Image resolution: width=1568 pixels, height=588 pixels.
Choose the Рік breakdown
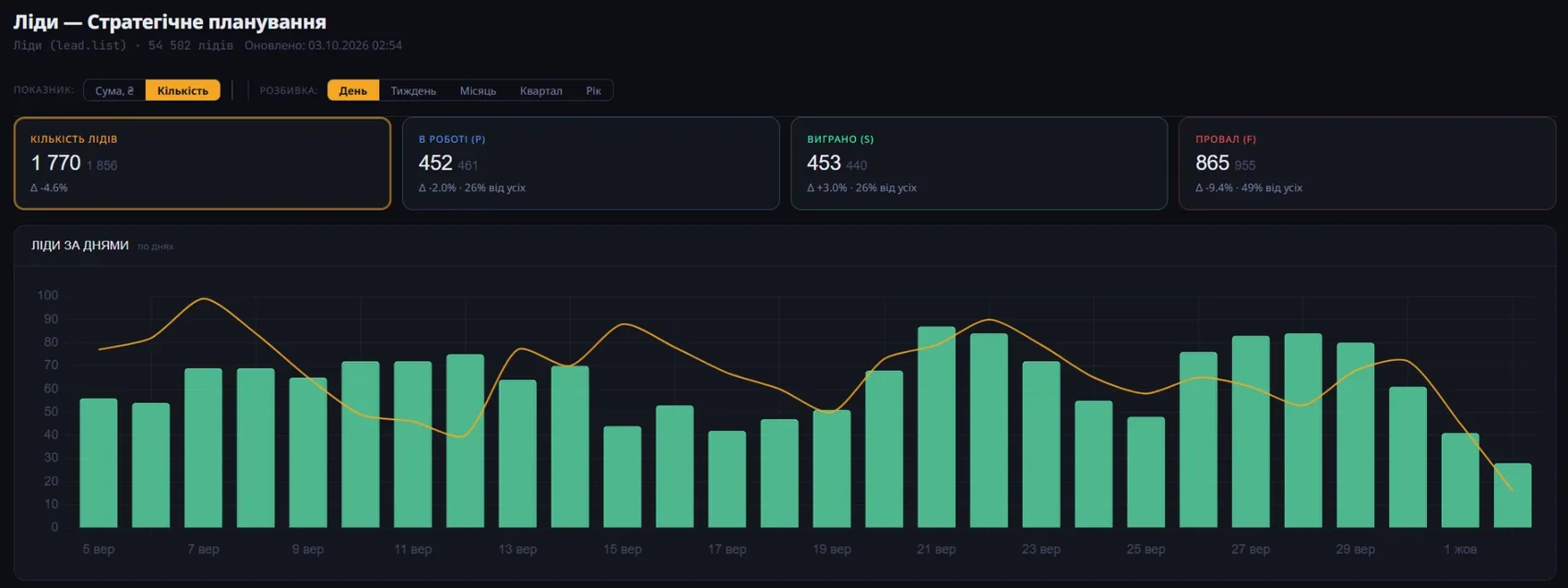coord(593,90)
